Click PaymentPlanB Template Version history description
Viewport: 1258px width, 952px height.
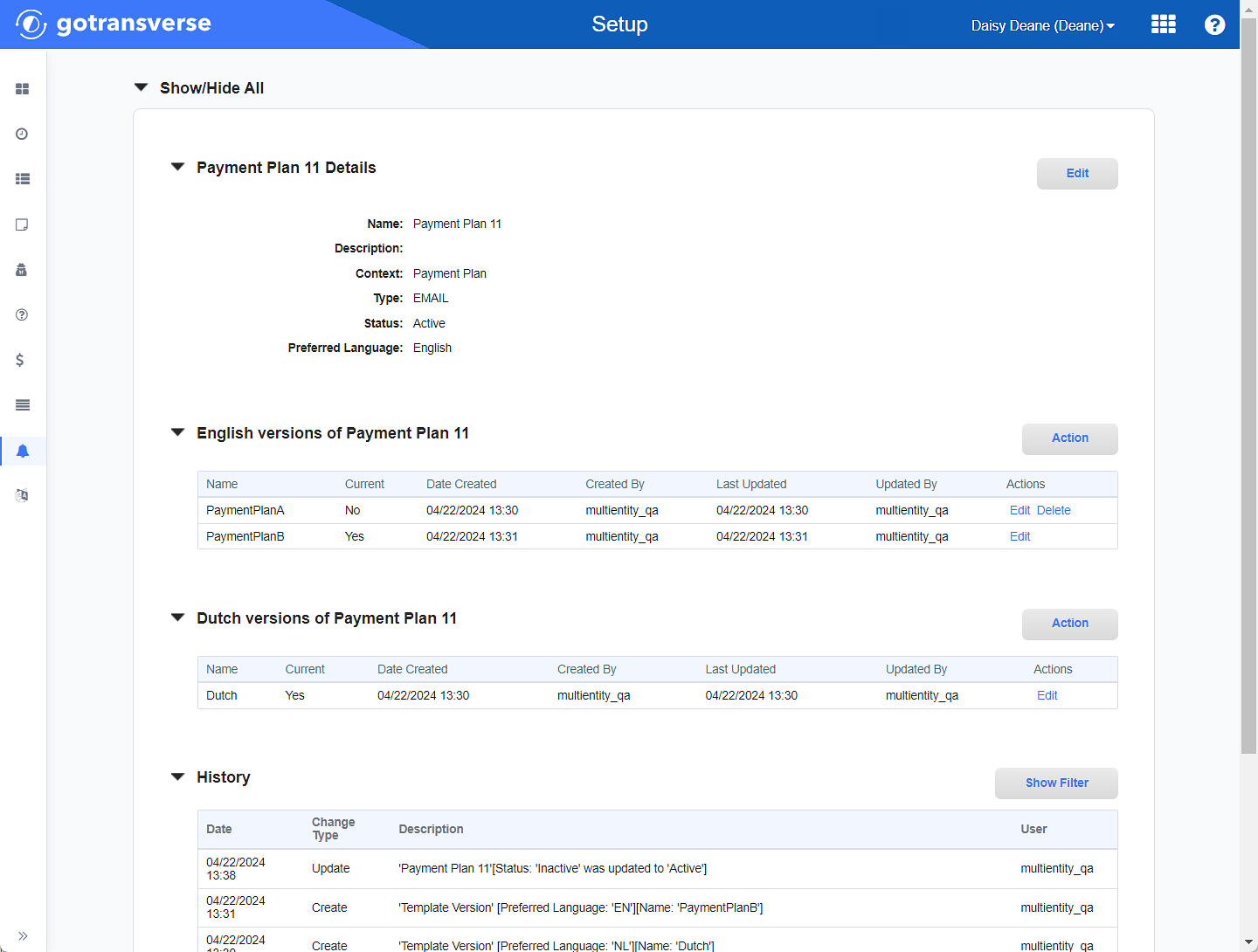581,907
